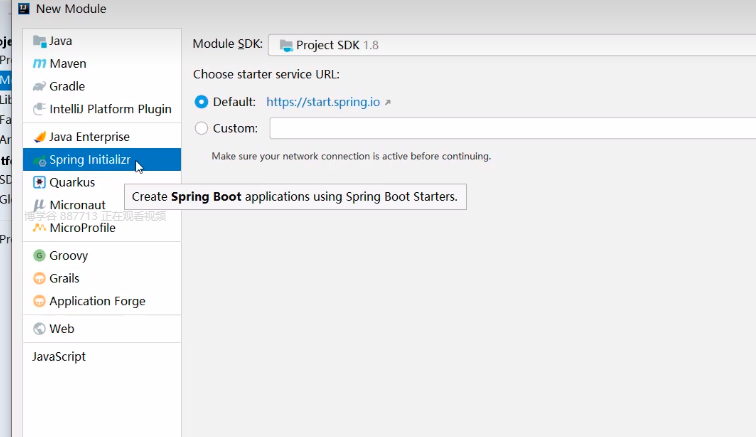
Task: Click the Micronaut mu icon
Action: tap(40, 205)
